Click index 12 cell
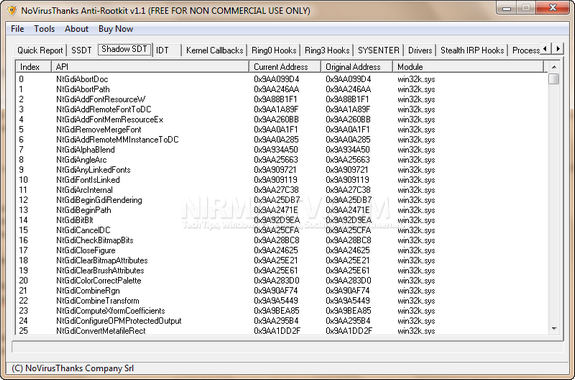 tap(23, 200)
